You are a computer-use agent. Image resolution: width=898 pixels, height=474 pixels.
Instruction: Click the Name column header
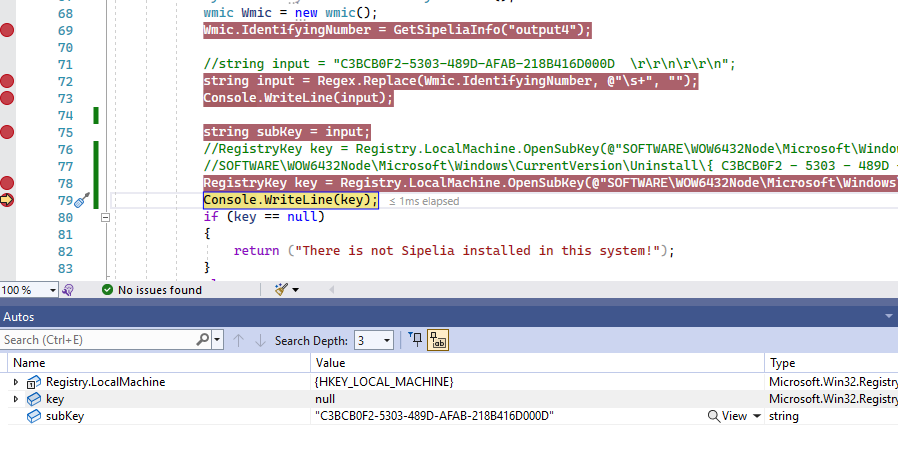(159, 363)
